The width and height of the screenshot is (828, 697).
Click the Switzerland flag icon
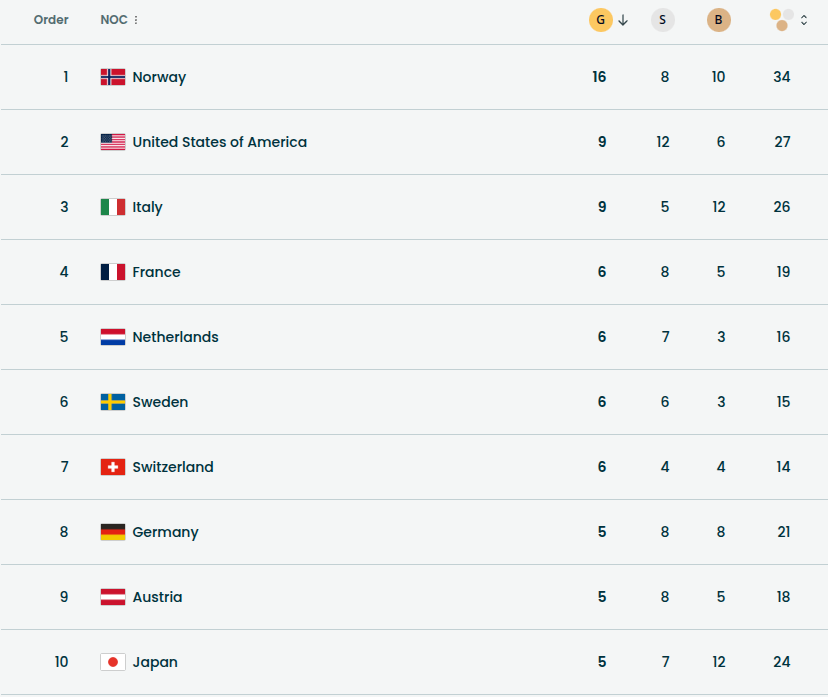pyautogui.click(x=113, y=467)
